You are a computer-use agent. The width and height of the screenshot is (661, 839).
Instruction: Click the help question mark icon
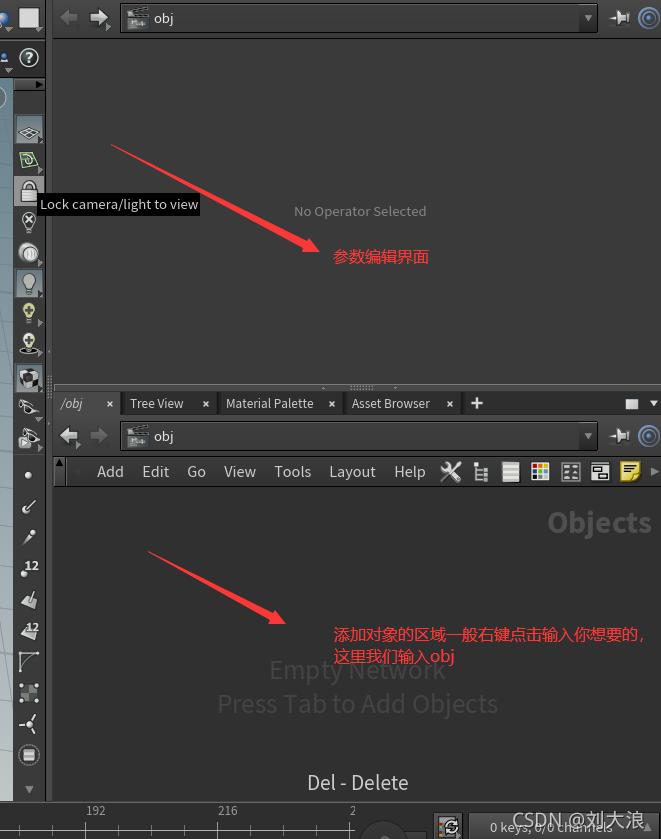[x=29, y=58]
